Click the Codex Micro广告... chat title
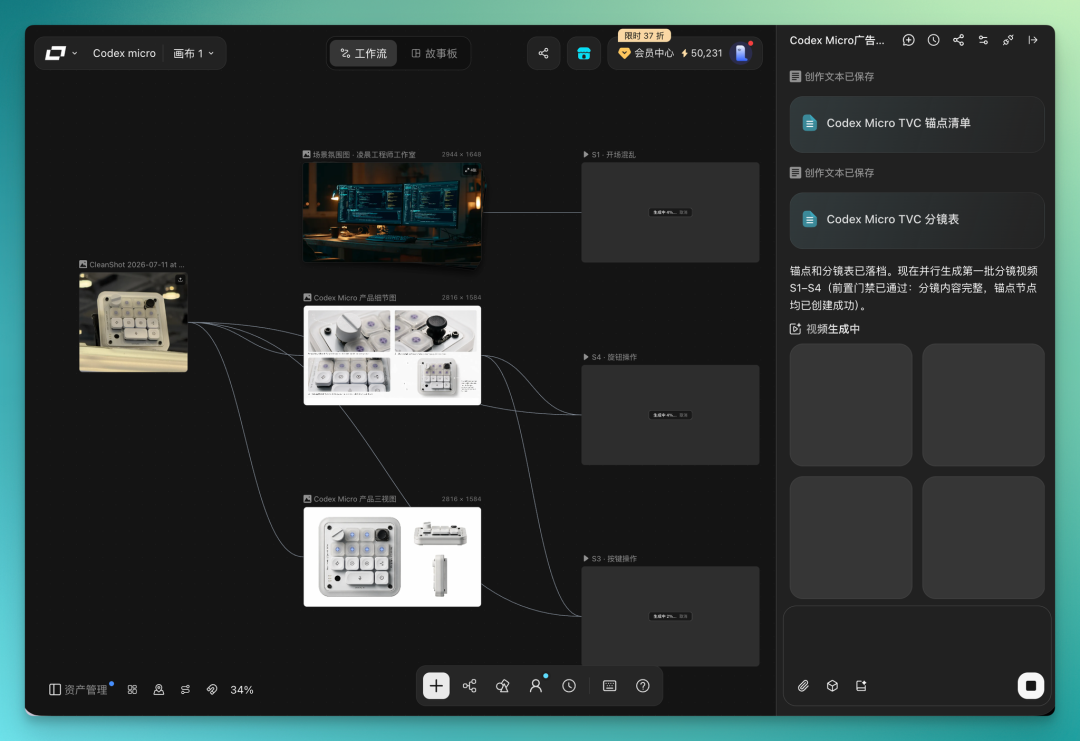 pos(837,40)
